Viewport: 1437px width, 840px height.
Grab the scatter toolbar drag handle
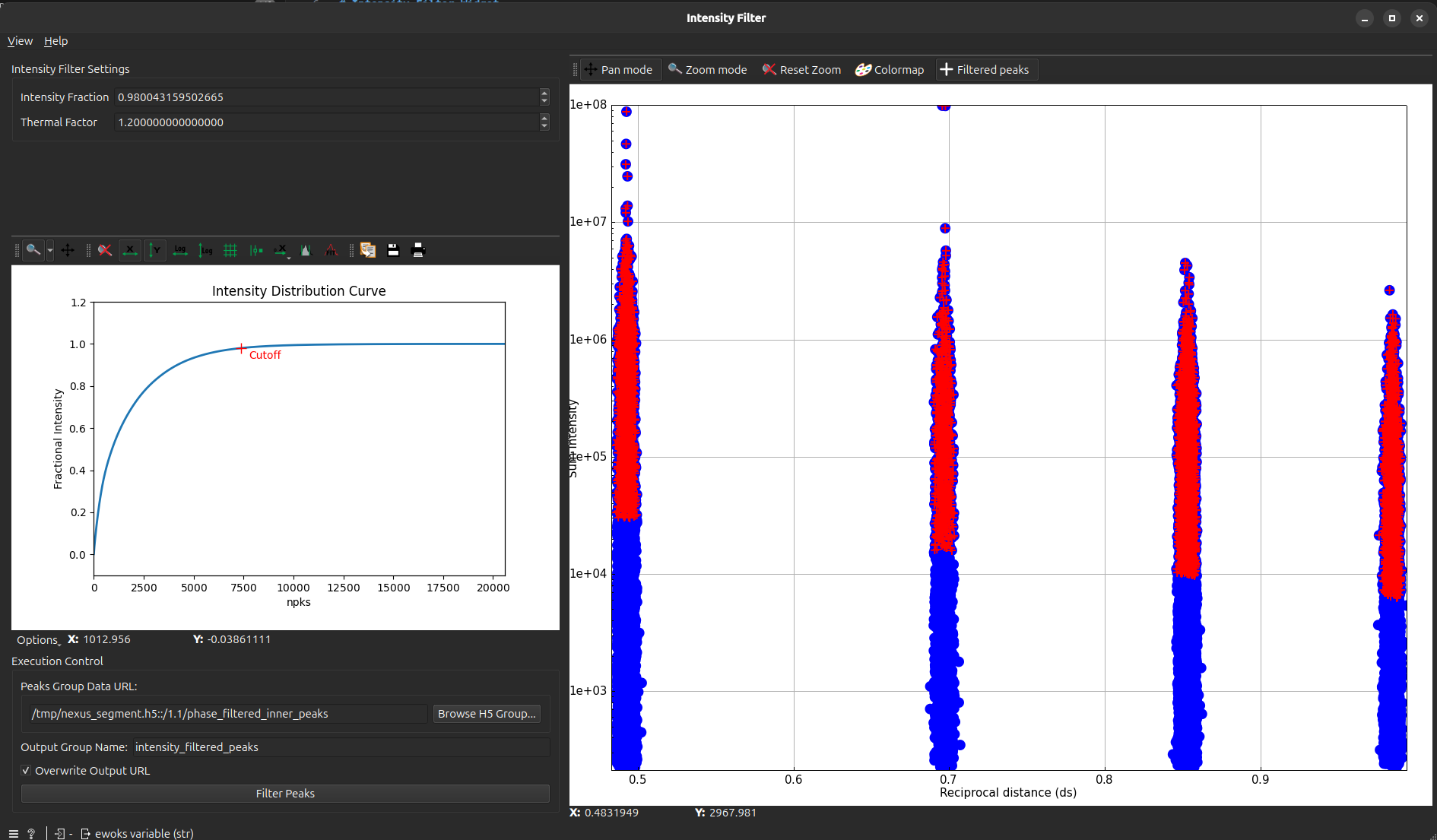(575, 70)
